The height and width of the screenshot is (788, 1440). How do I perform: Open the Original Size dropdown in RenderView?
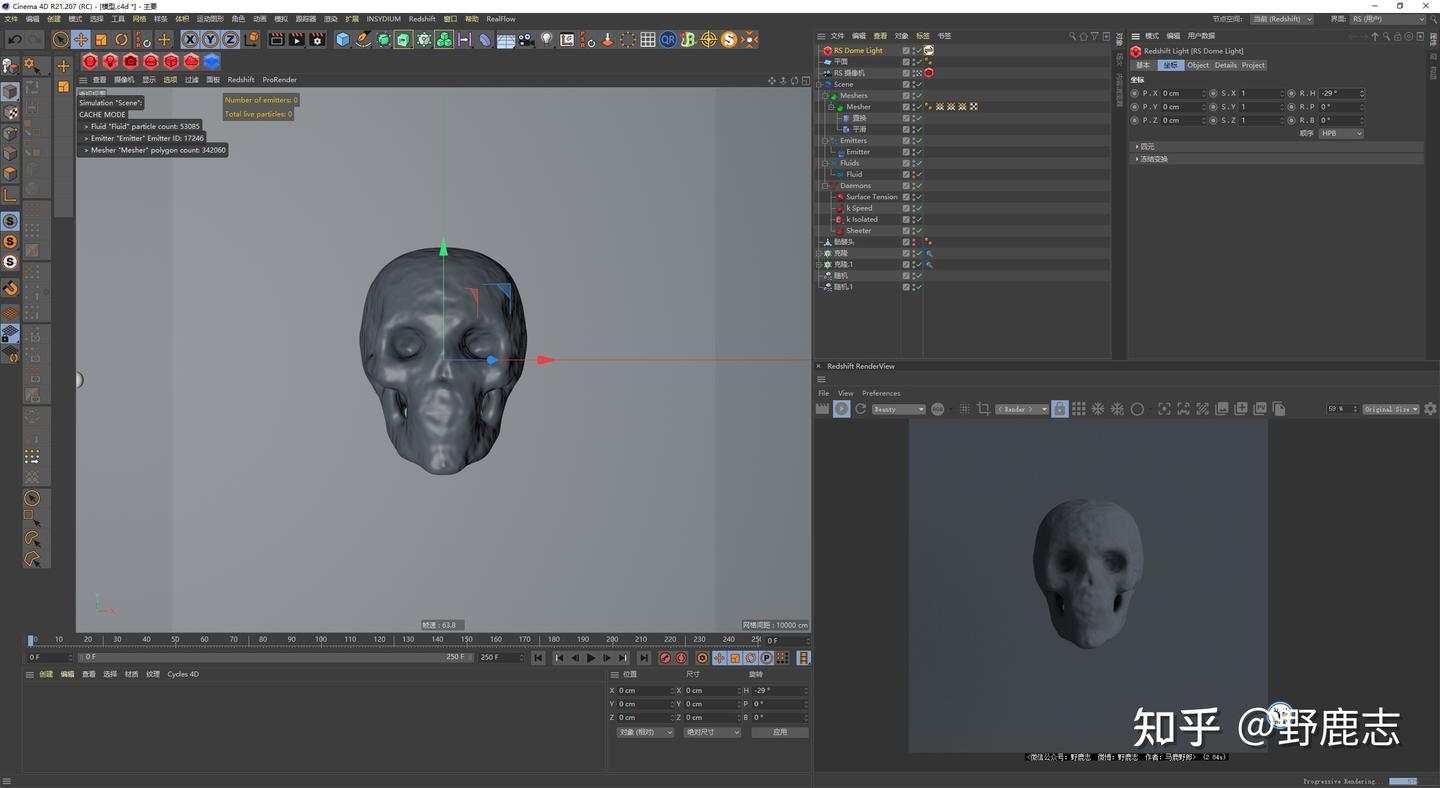[x=1390, y=409]
